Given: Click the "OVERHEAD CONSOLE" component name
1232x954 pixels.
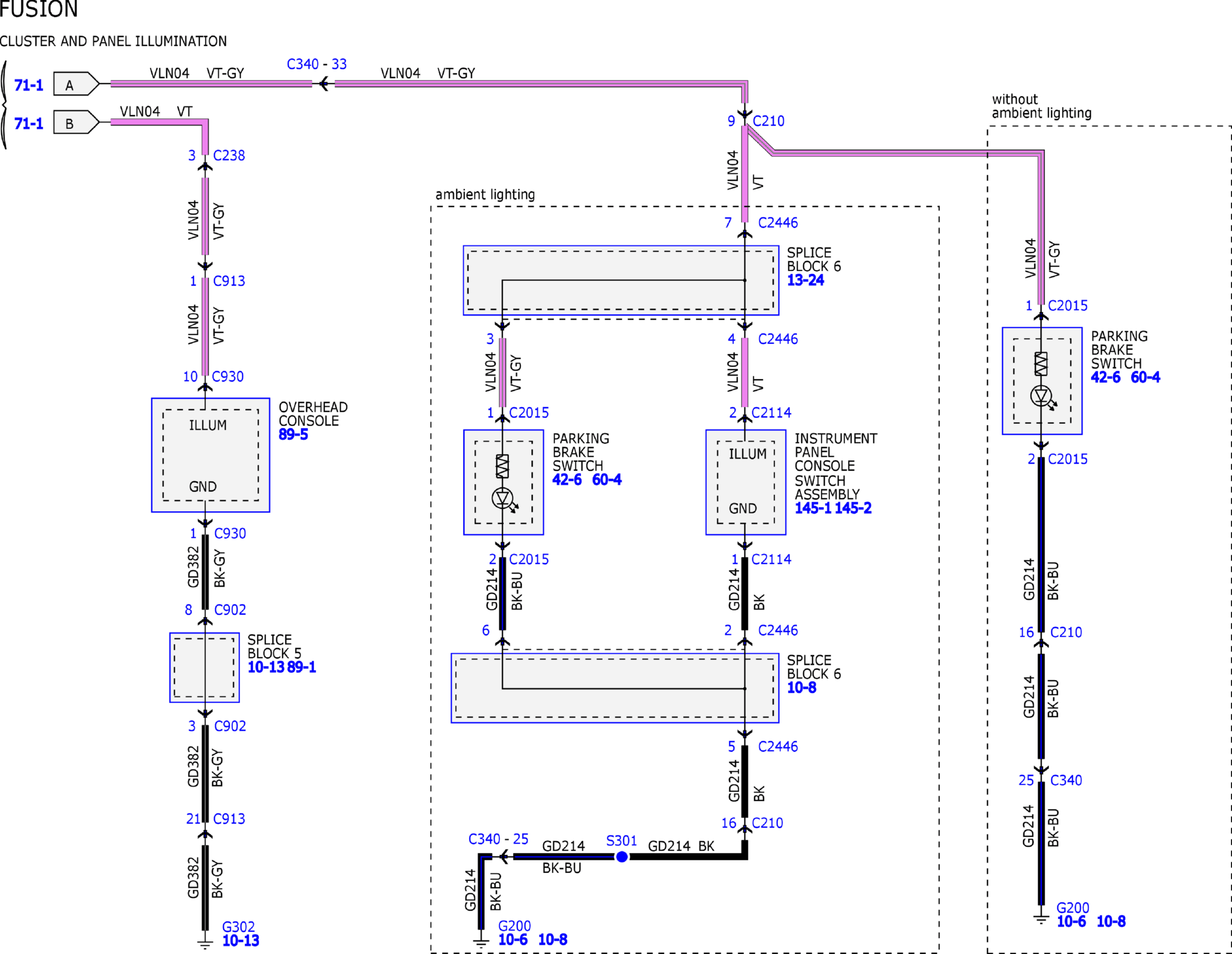Looking at the screenshot, I should click(313, 414).
